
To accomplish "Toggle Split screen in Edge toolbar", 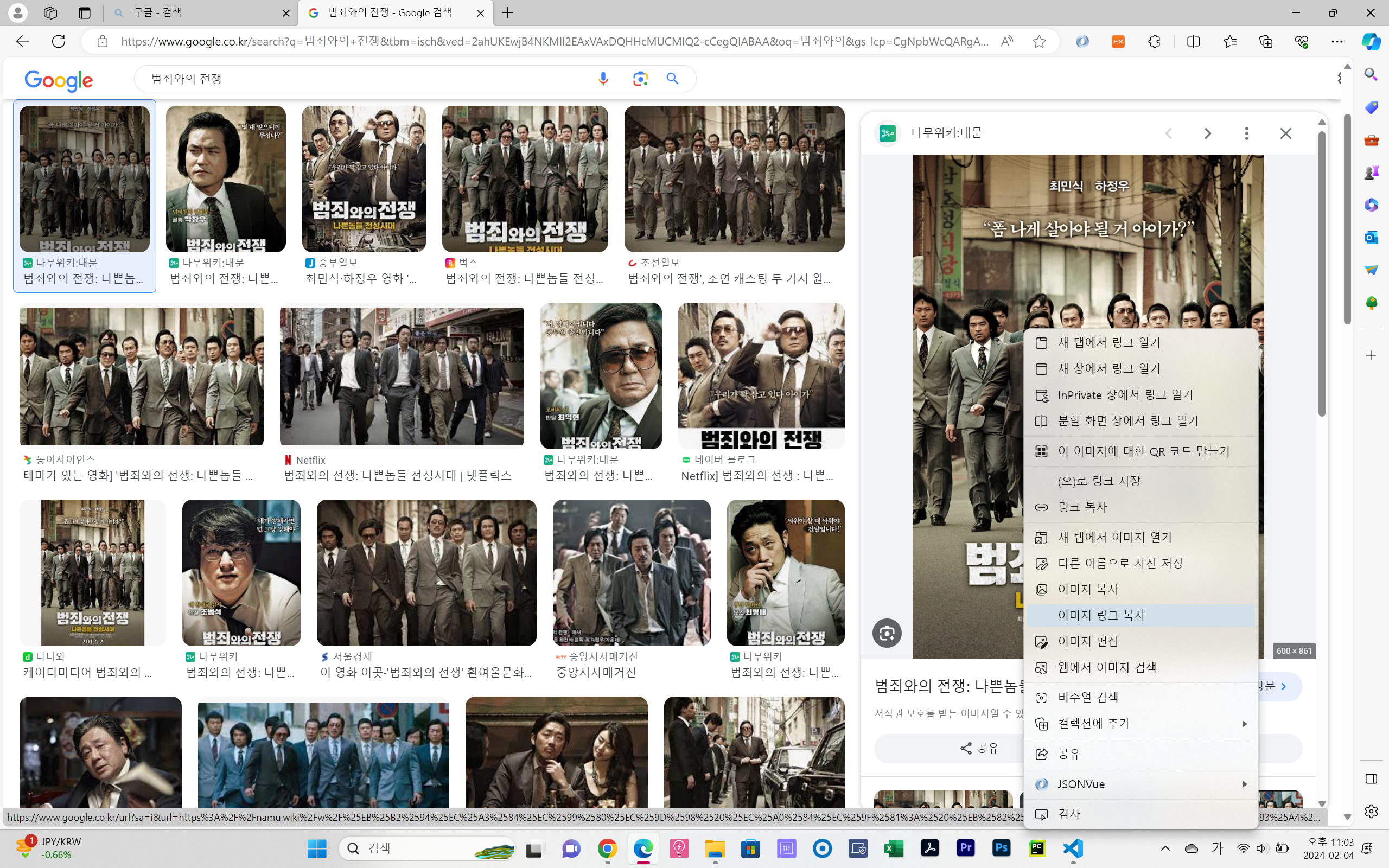I will coord(1193,41).
